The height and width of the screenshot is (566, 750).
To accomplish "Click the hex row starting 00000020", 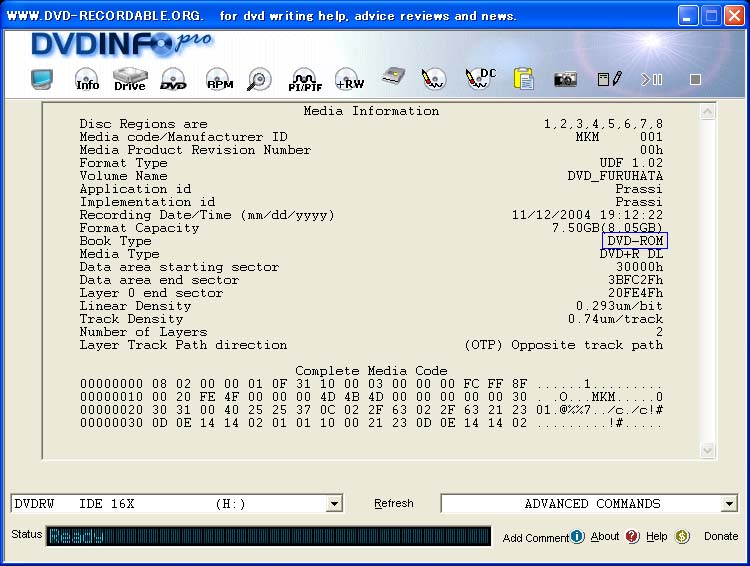I will point(371,410).
